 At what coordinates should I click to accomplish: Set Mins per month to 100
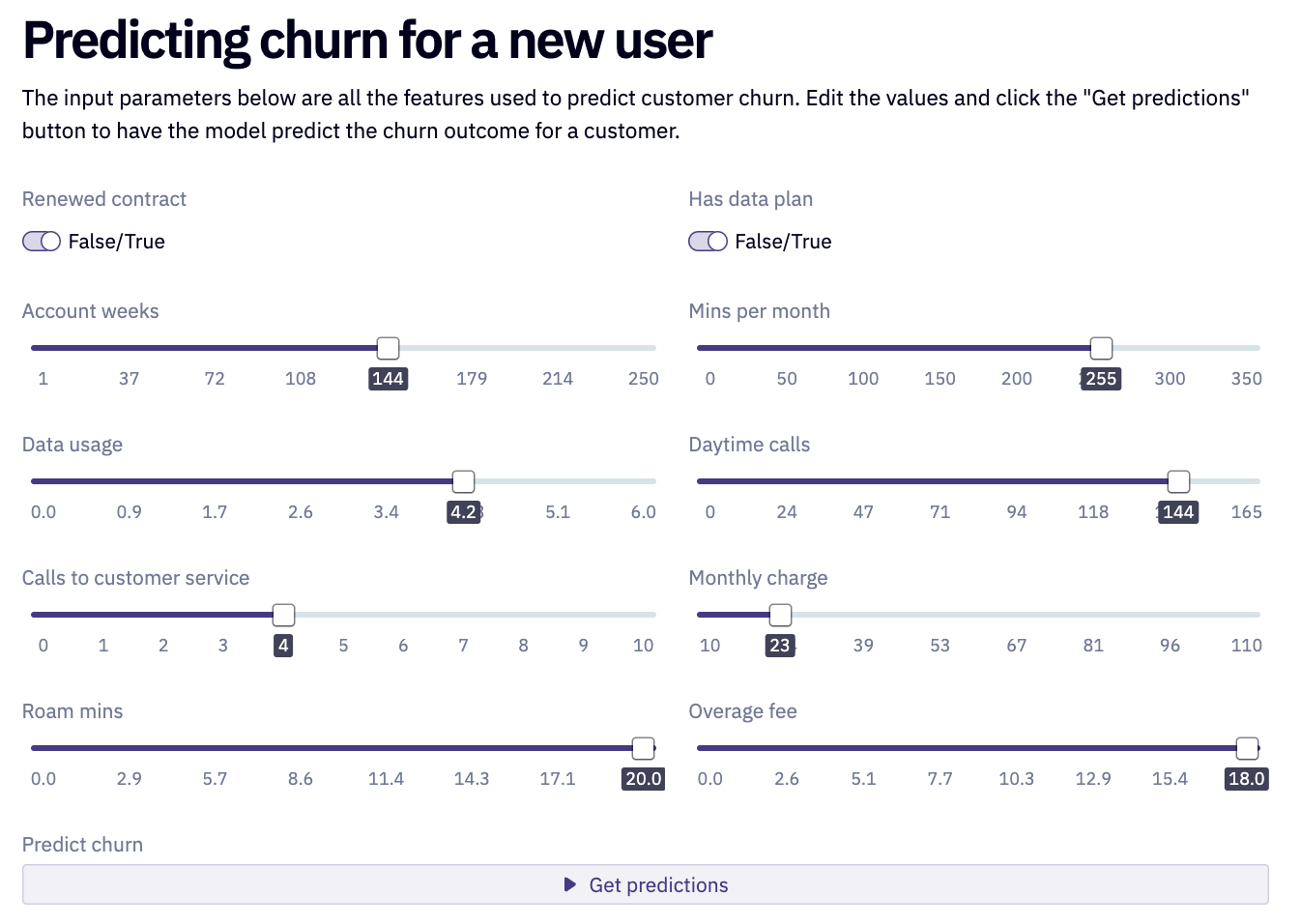(x=863, y=348)
